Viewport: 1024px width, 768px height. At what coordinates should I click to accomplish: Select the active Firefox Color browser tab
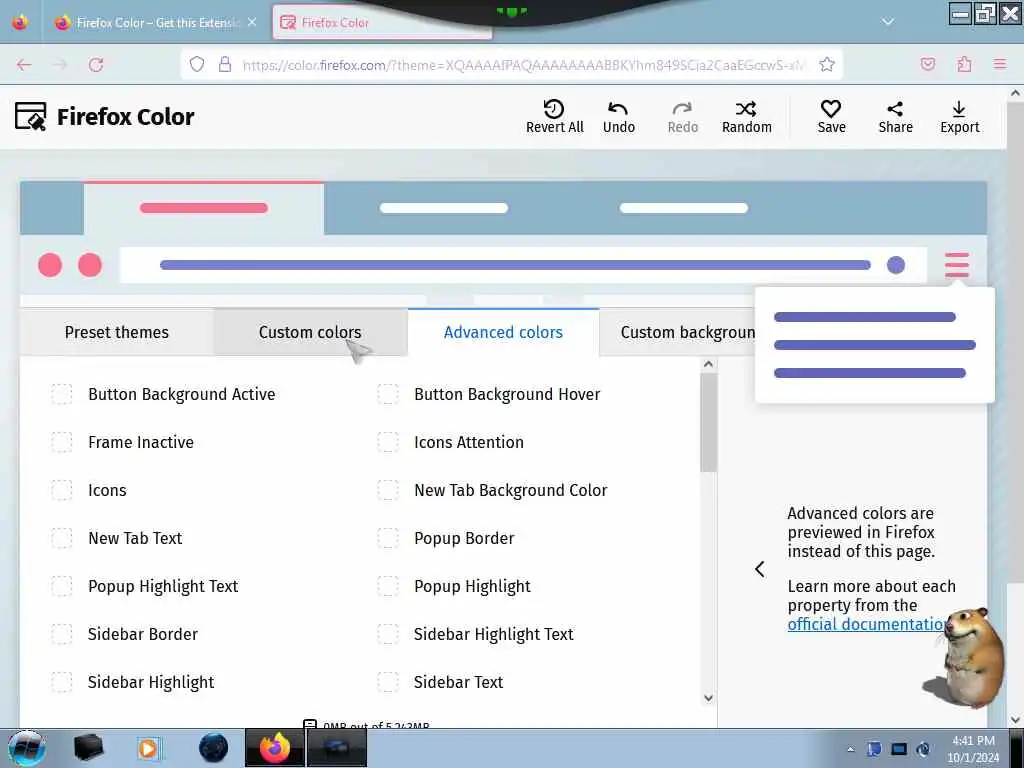coord(382,22)
